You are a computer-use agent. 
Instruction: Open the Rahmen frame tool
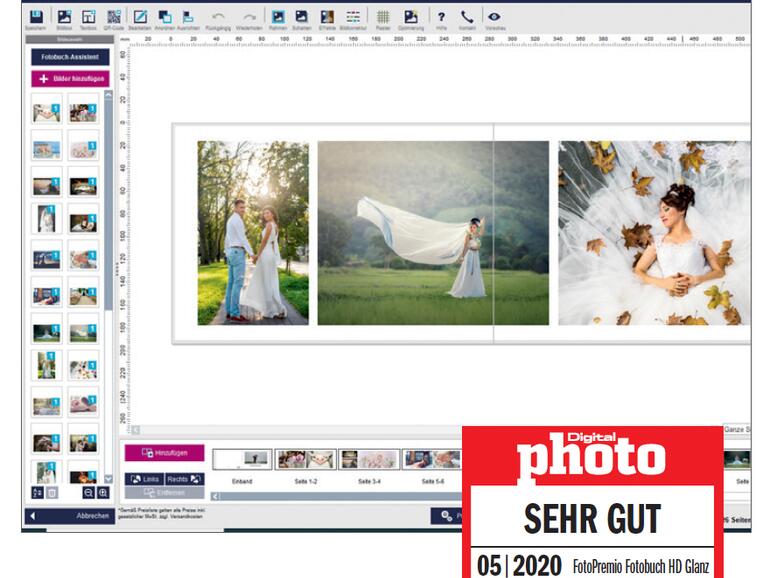click(x=278, y=17)
